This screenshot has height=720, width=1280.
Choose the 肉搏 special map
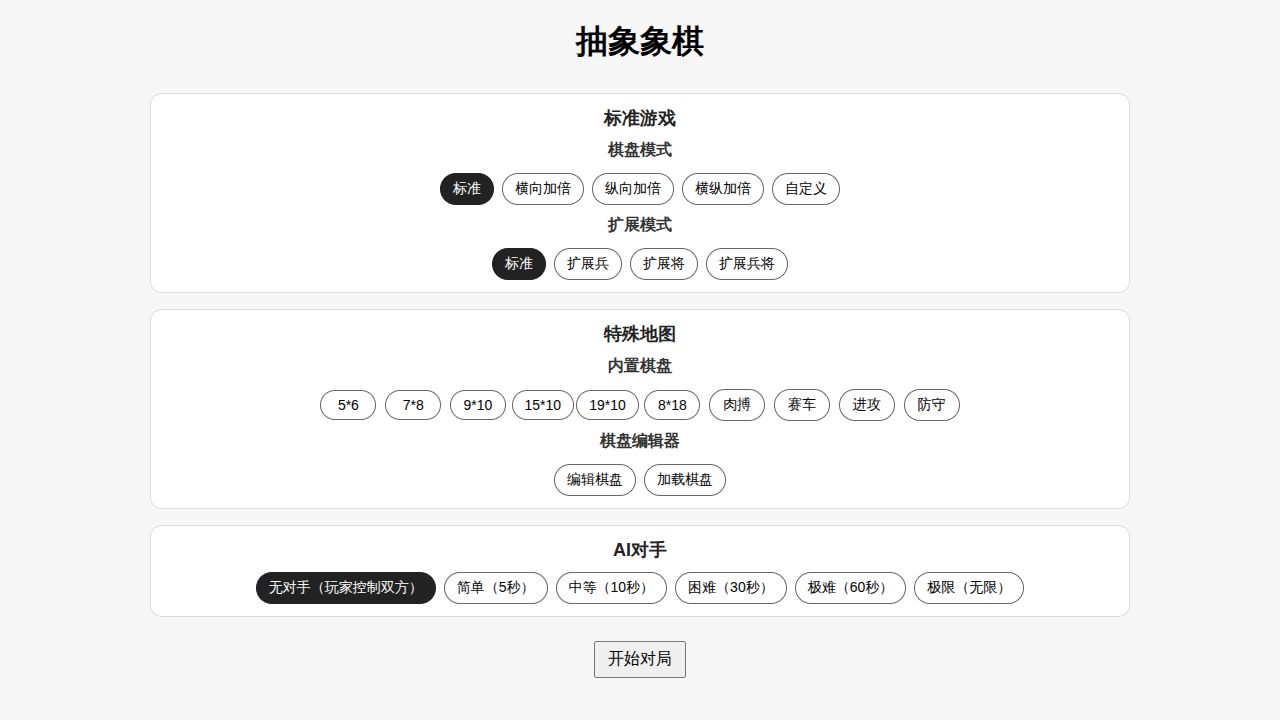click(737, 405)
